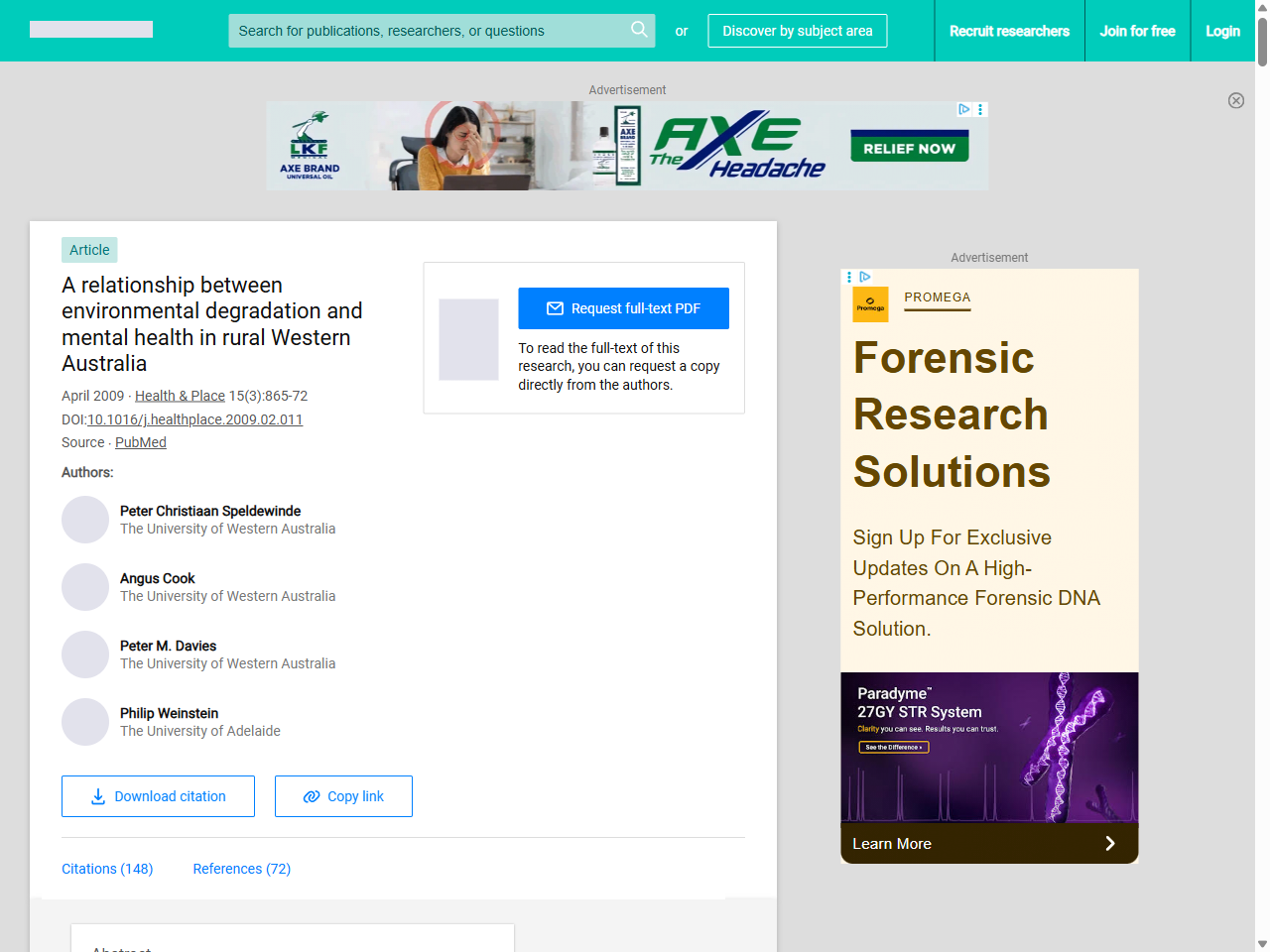Screen dimensions: 1270x952
Task: Switch to the Citations (148) tab
Action: click(x=107, y=869)
